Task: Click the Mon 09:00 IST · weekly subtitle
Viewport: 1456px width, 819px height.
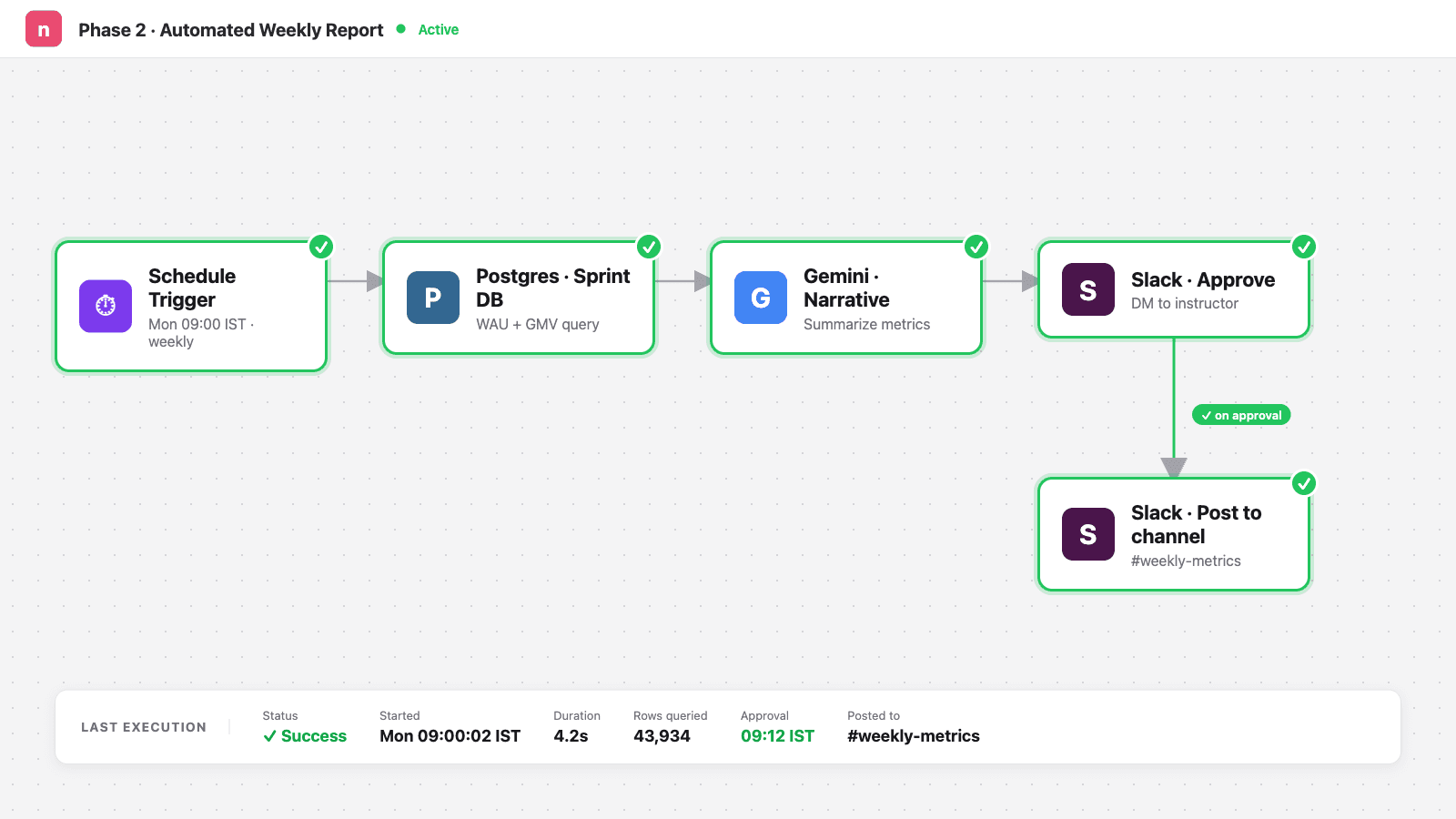Action: 201,333
